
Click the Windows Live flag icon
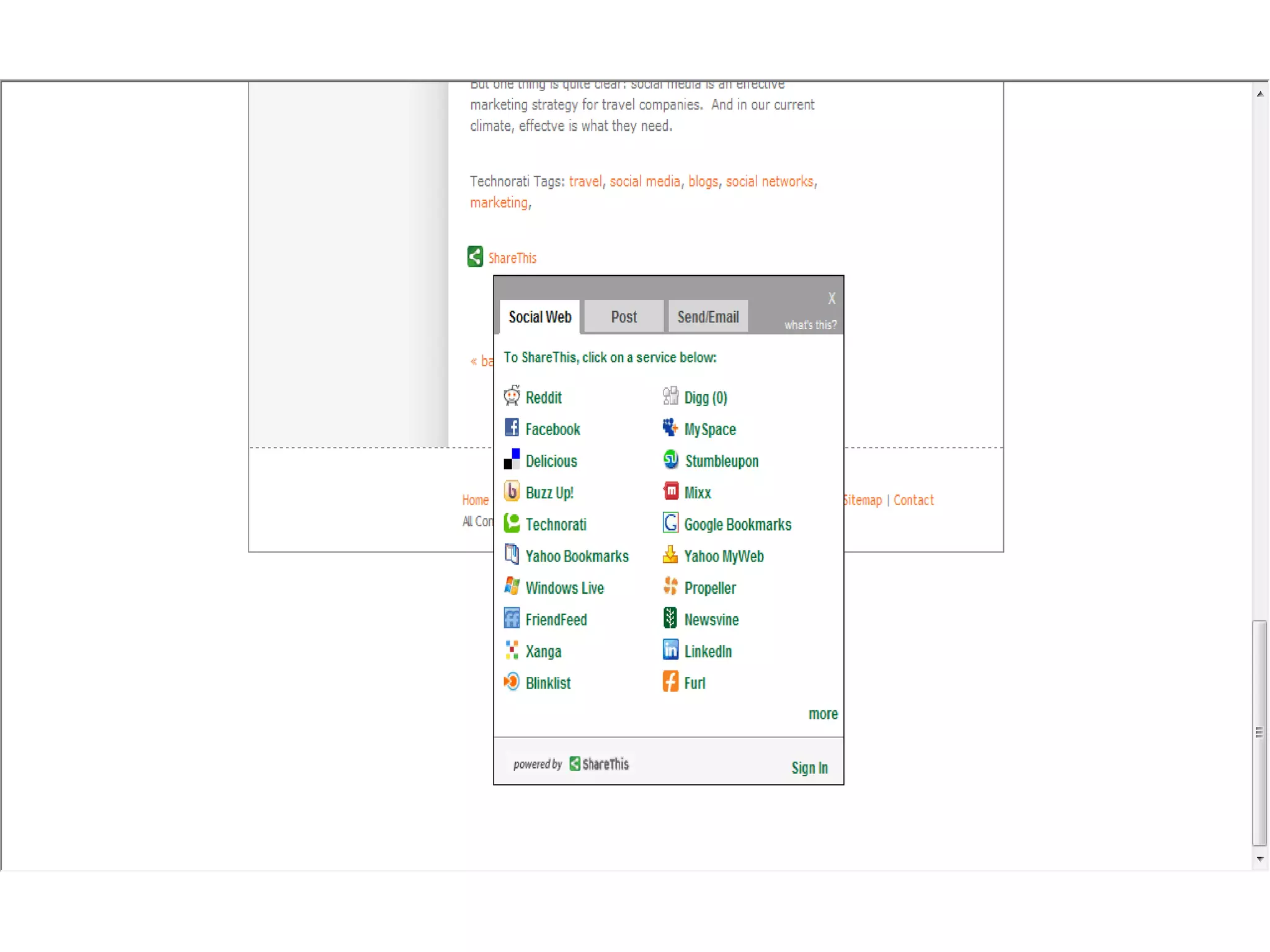pyautogui.click(x=512, y=586)
